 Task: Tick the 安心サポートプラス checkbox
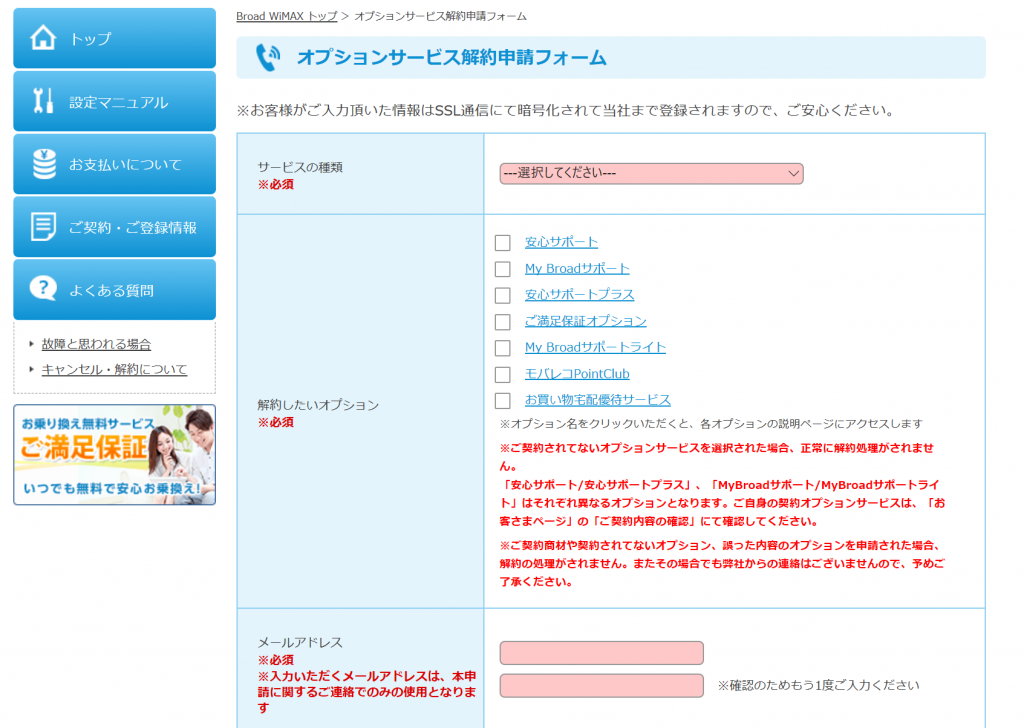pos(502,295)
